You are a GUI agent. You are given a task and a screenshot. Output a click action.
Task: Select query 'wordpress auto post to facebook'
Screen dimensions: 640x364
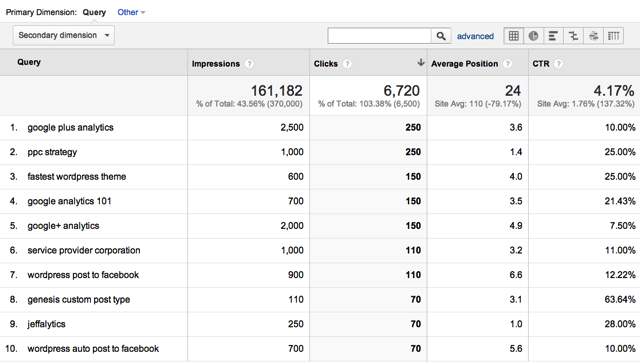(93, 348)
